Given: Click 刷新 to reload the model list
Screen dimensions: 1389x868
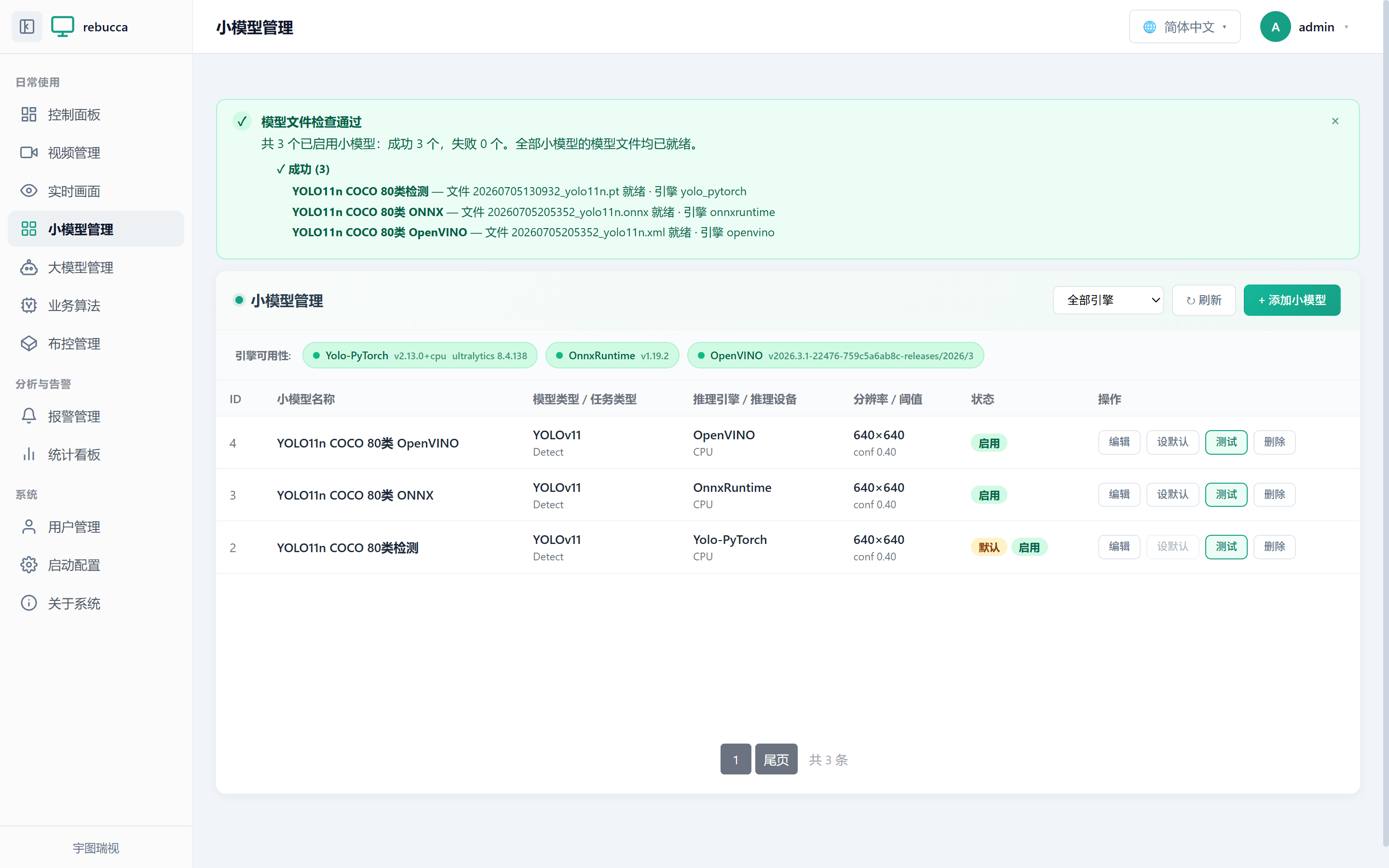Looking at the screenshot, I should 1203,300.
